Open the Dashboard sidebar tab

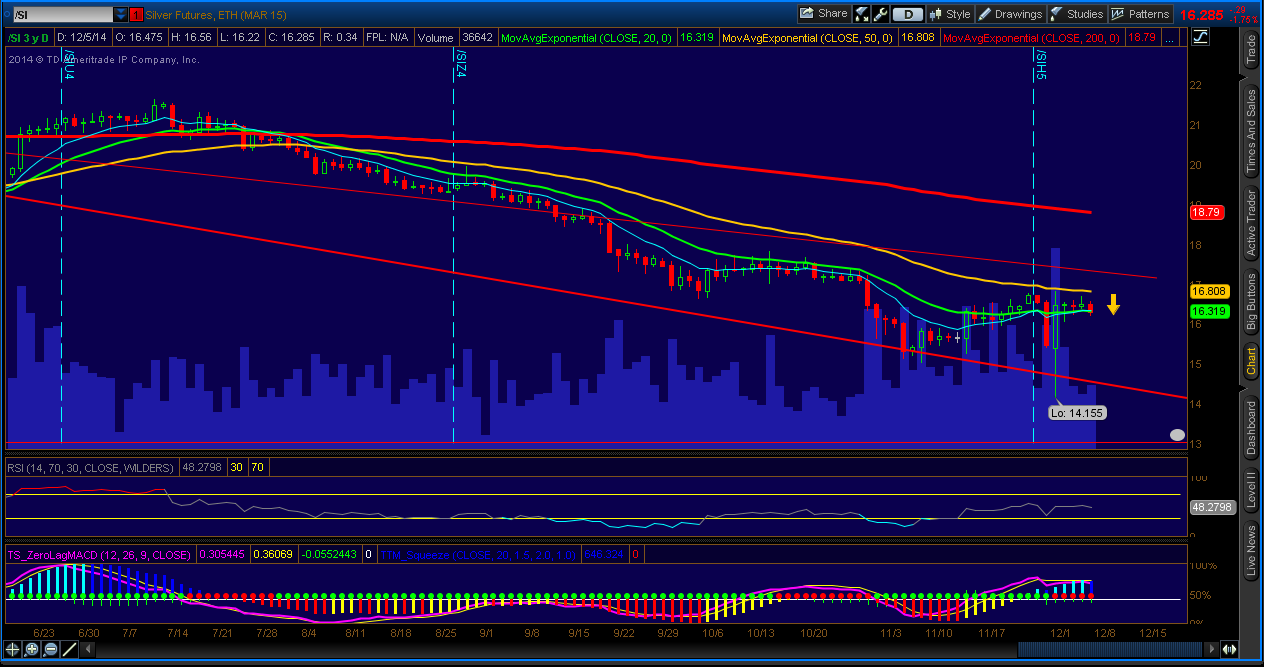coord(1251,427)
